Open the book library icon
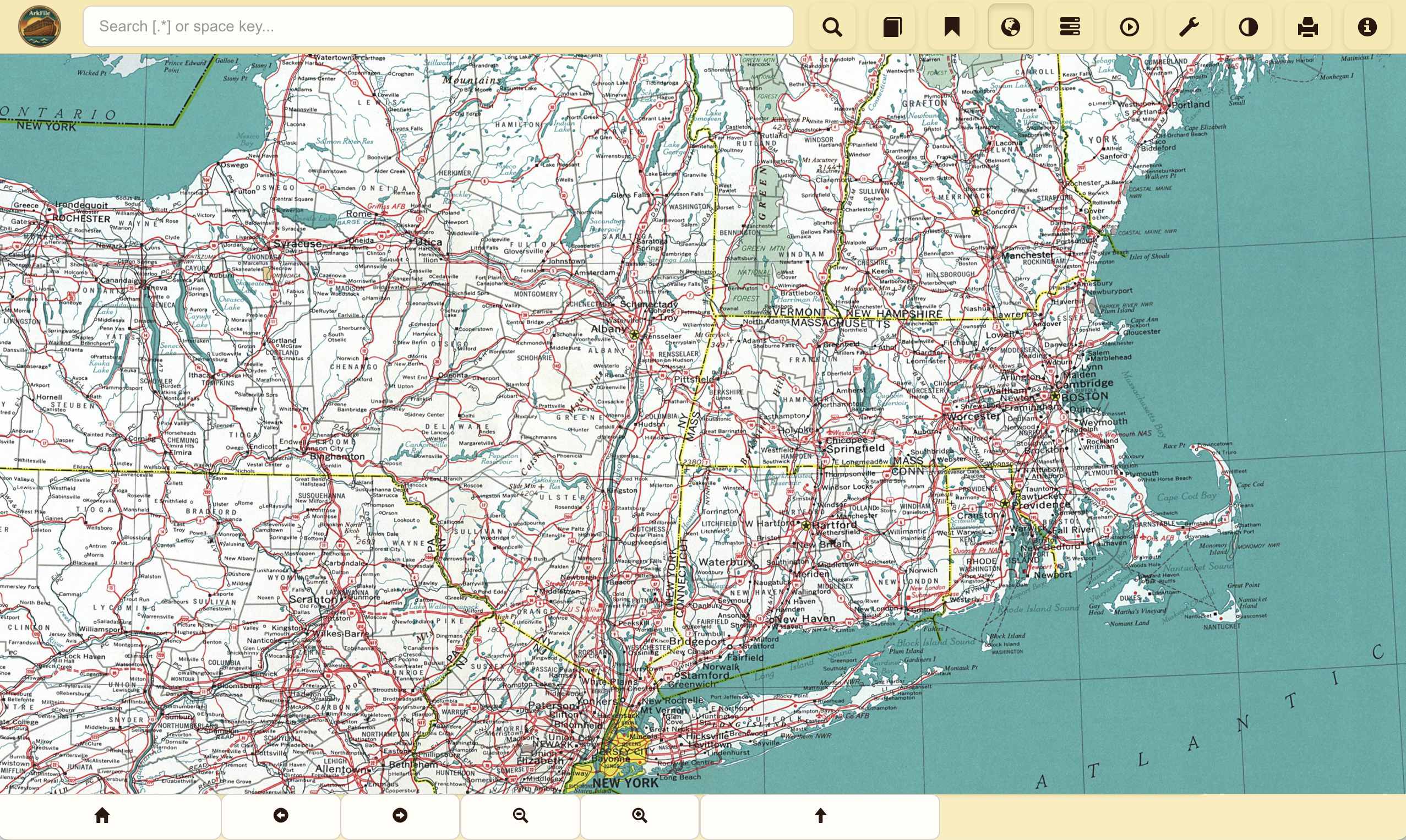The width and height of the screenshot is (1406, 840). coord(892,26)
